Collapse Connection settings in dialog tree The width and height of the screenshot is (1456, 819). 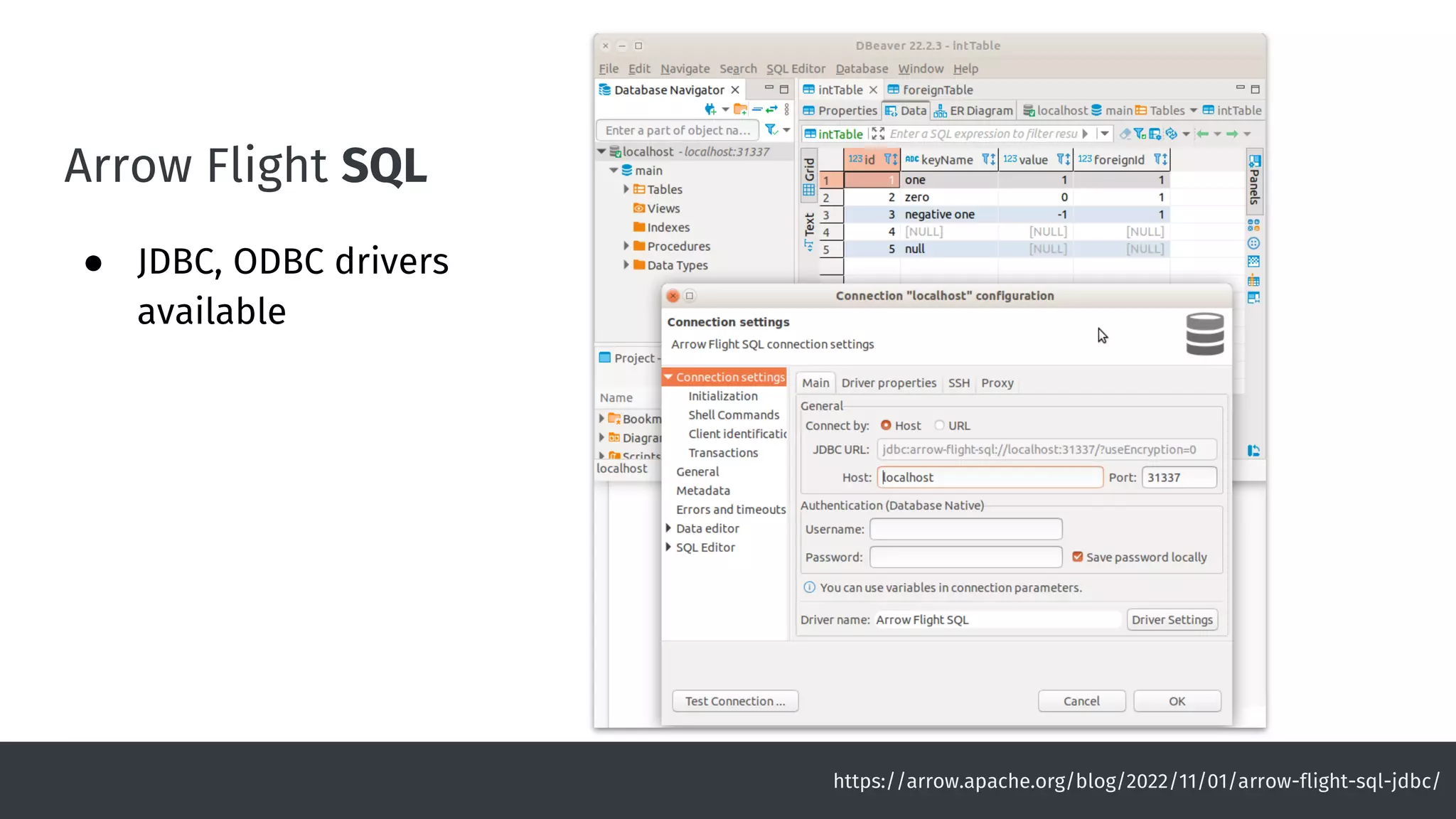(x=668, y=377)
